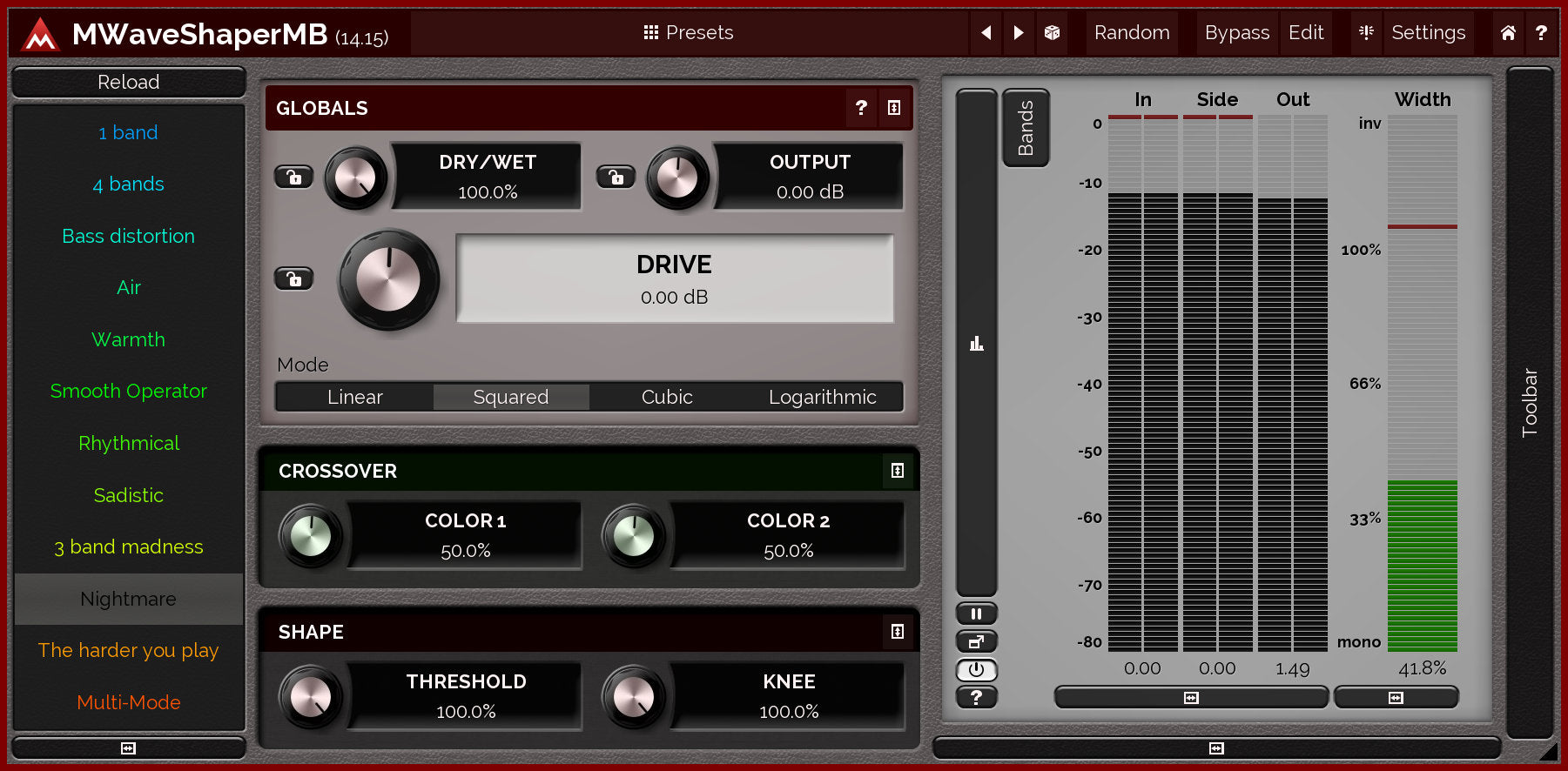Go to the next preset arrow
The width and height of the screenshot is (1568, 771).
pyautogui.click(x=1018, y=33)
